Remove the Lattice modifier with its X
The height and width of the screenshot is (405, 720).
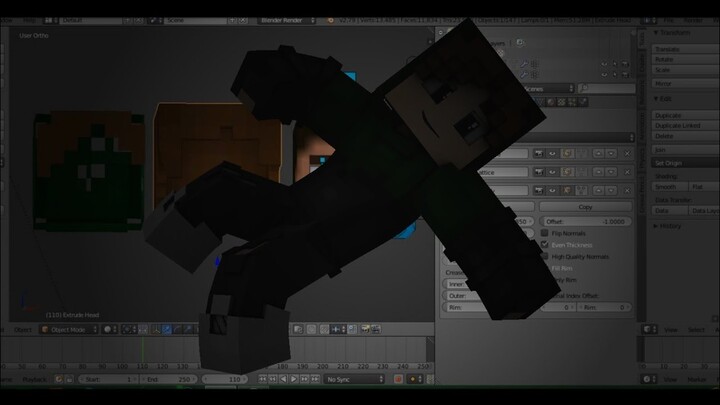click(627, 172)
